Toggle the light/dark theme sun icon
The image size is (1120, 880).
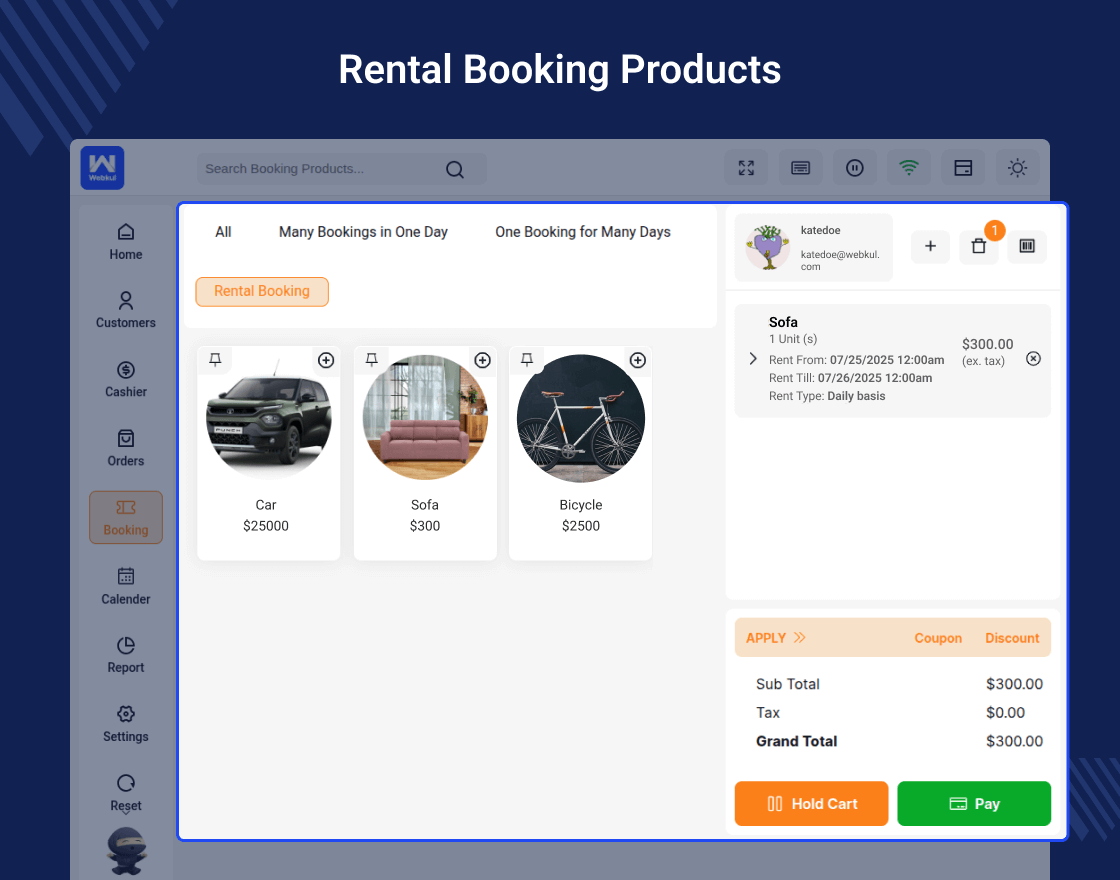click(1017, 168)
